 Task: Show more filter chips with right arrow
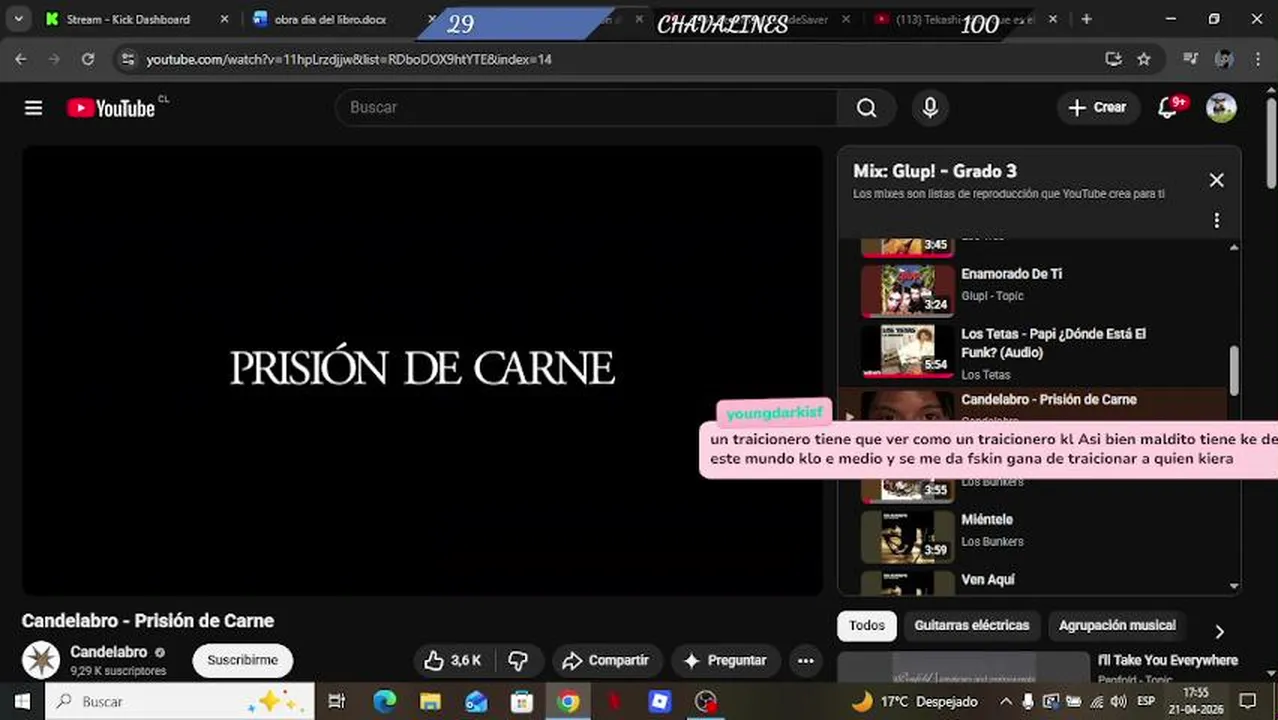(1219, 631)
